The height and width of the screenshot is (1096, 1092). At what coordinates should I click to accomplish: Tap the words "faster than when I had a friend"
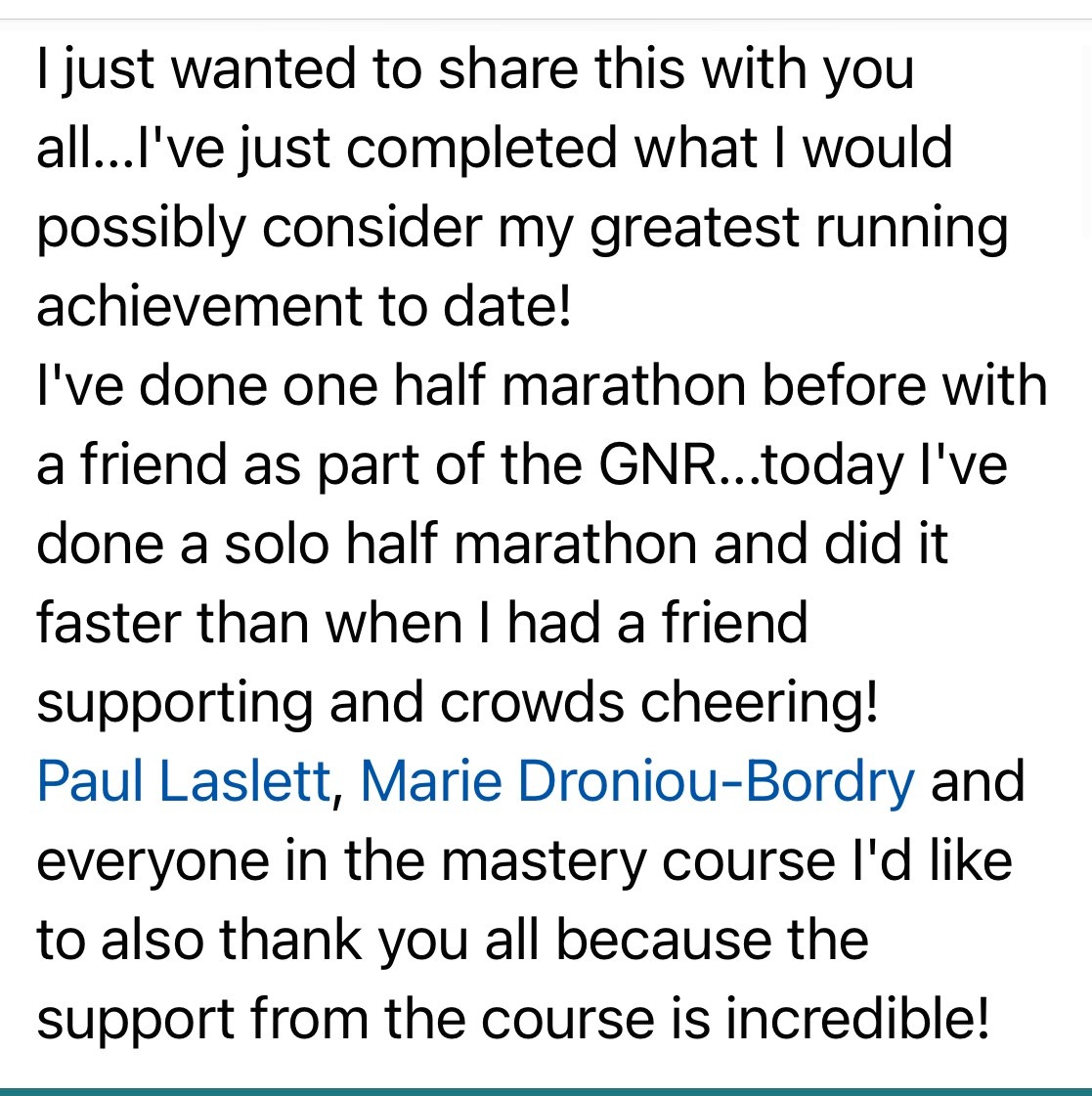click(422, 622)
